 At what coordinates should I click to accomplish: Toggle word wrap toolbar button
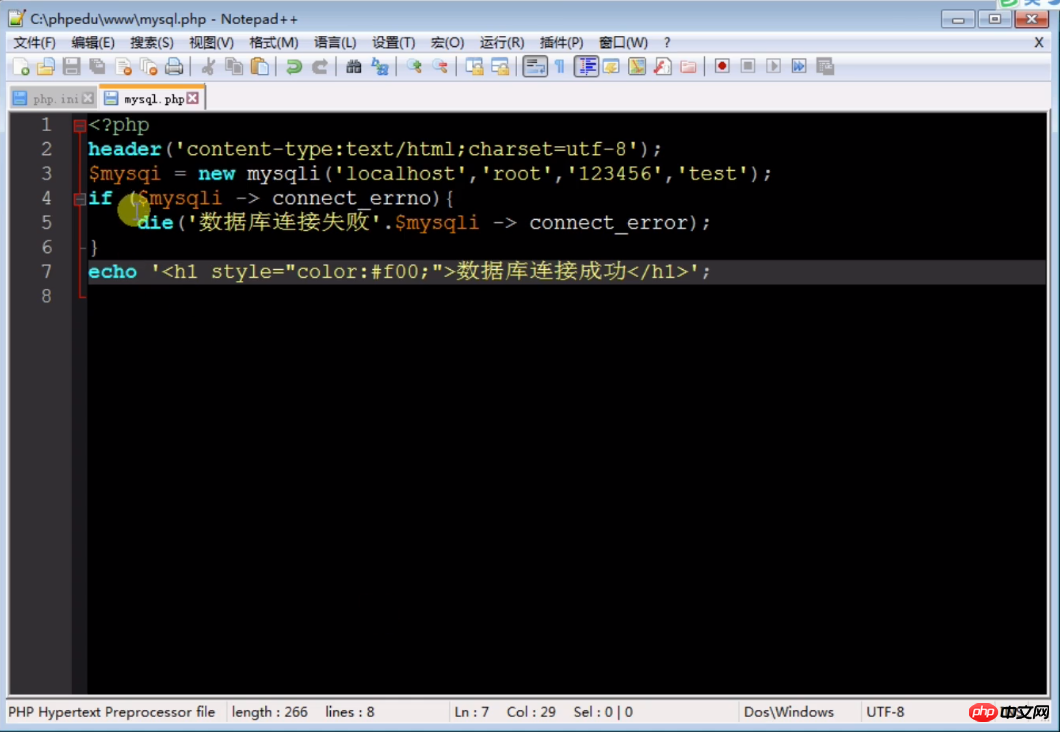click(535, 67)
